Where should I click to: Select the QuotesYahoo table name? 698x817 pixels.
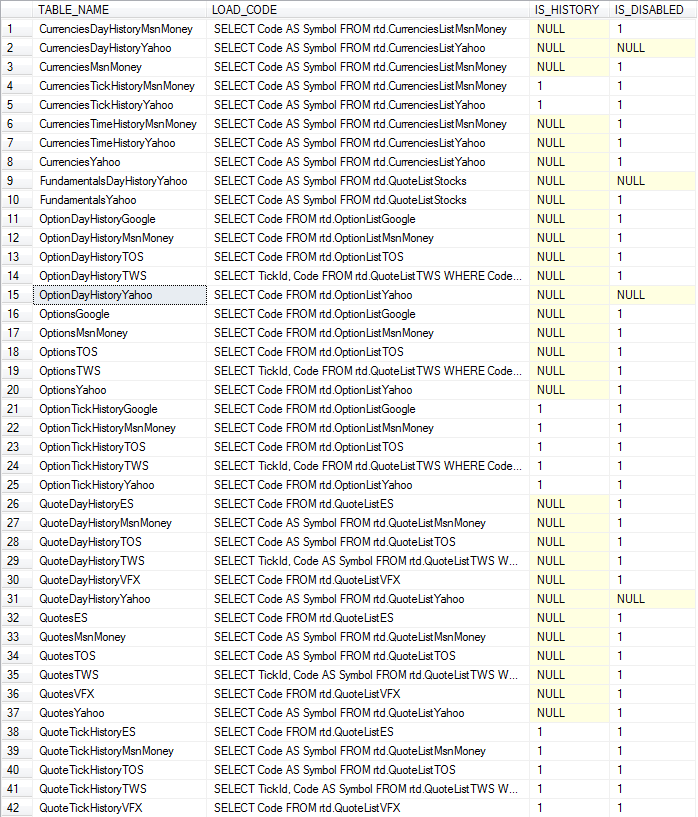coord(120,714)
